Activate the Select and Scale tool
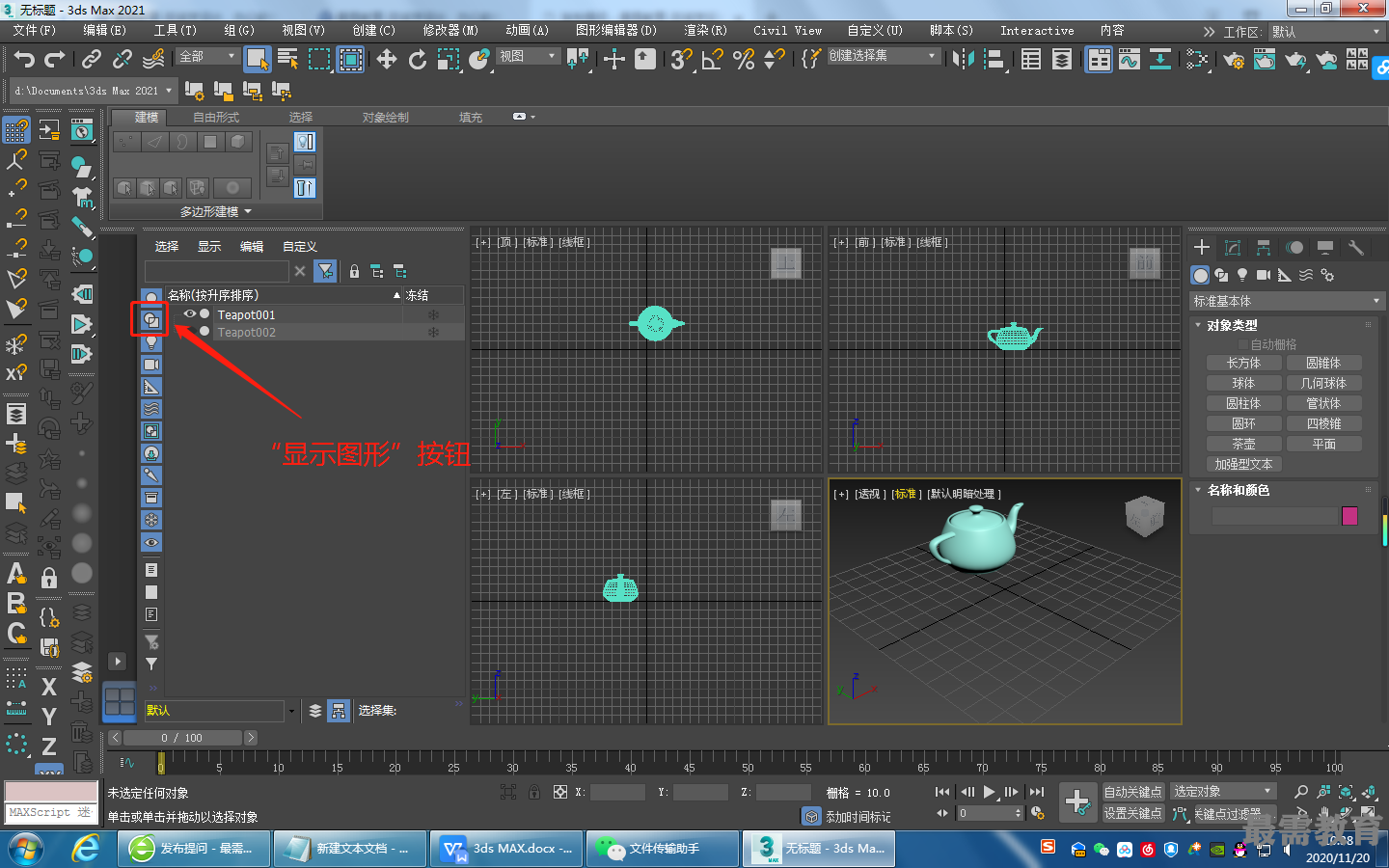 point(449,59)
